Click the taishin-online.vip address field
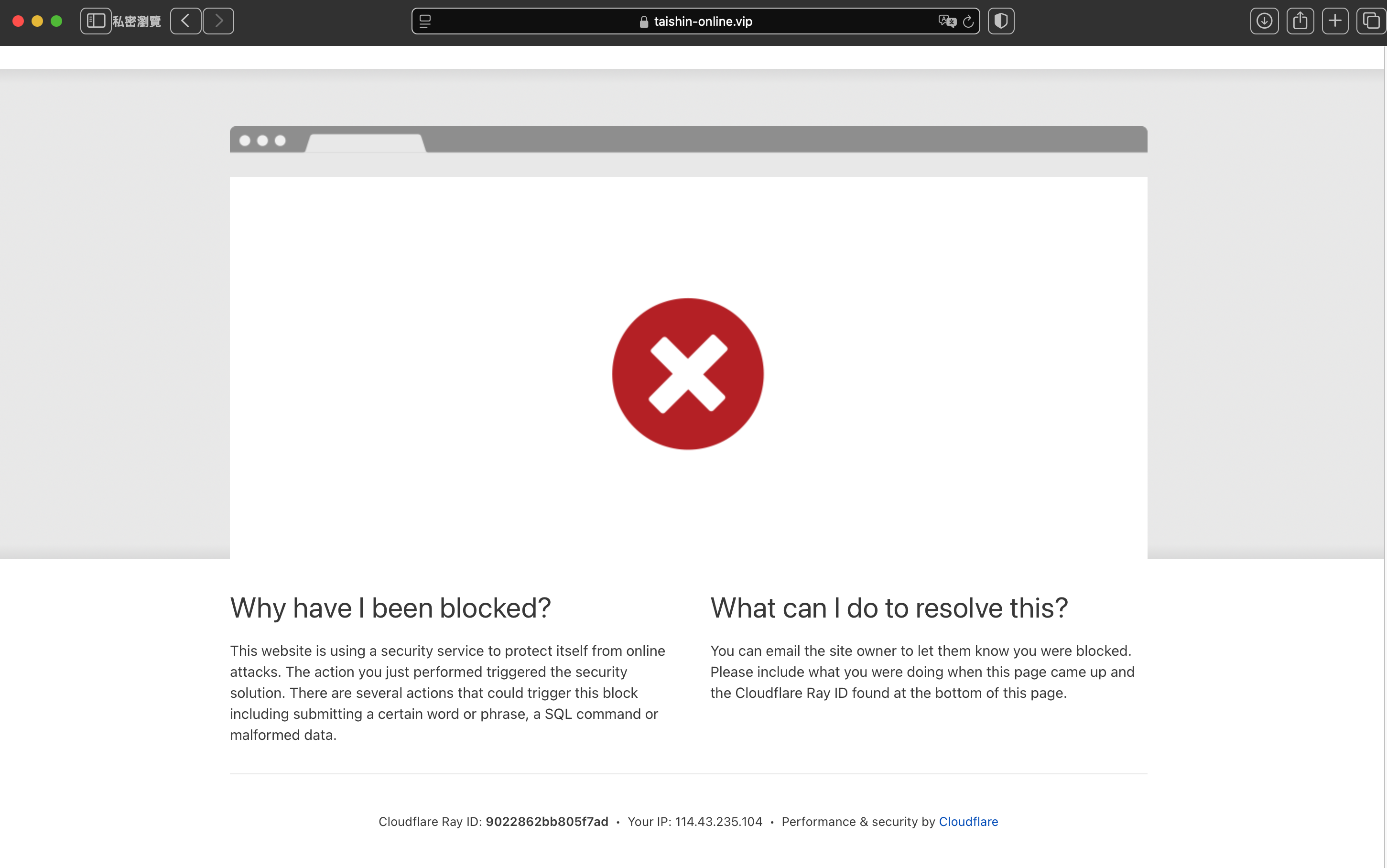The height and width of the screenshot is (868, 1387). click(695, 21)
